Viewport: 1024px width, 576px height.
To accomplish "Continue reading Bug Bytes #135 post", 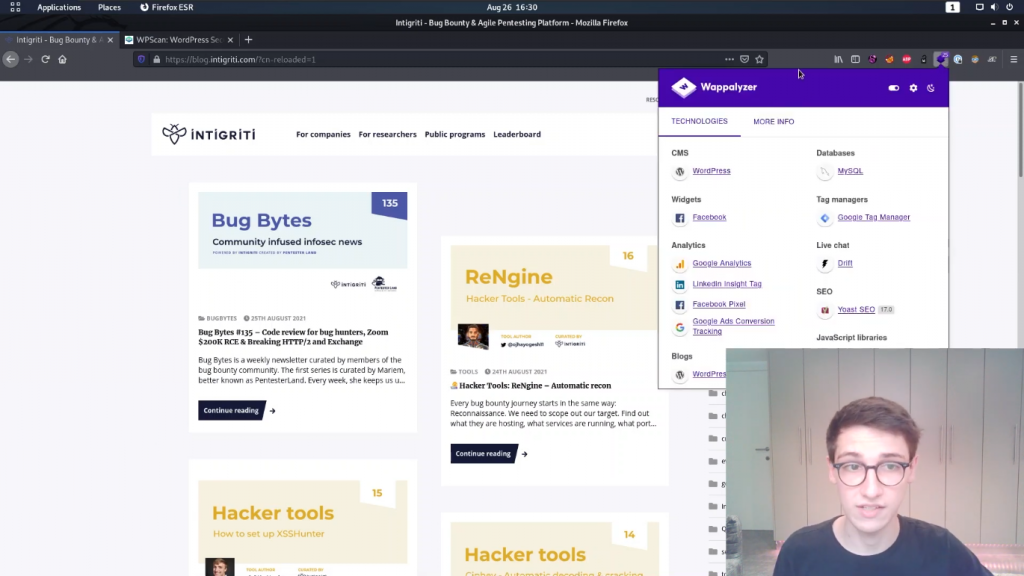I will (x=231, y=410).
